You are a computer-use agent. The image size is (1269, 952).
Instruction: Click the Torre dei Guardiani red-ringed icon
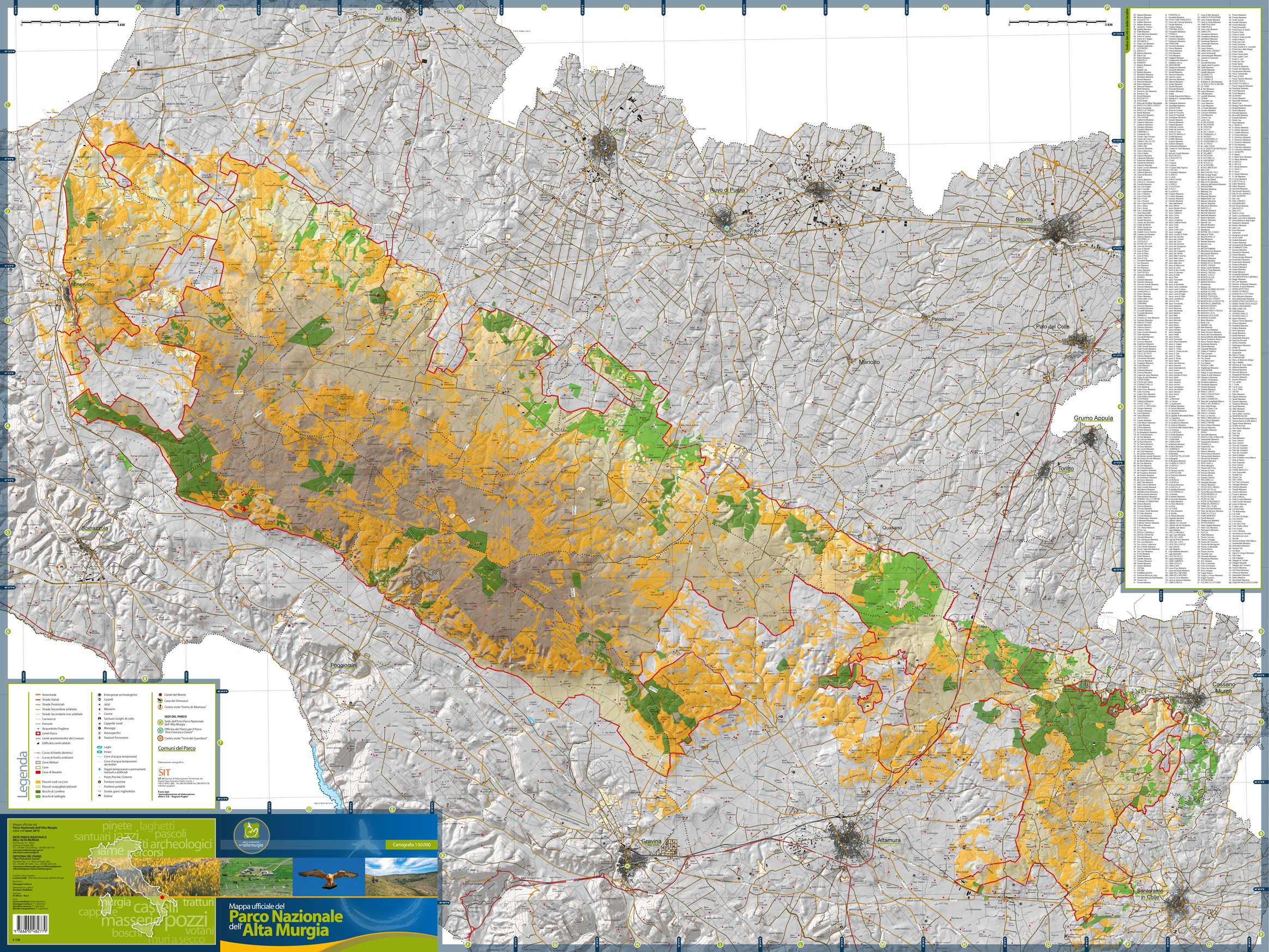pos(161,739)
